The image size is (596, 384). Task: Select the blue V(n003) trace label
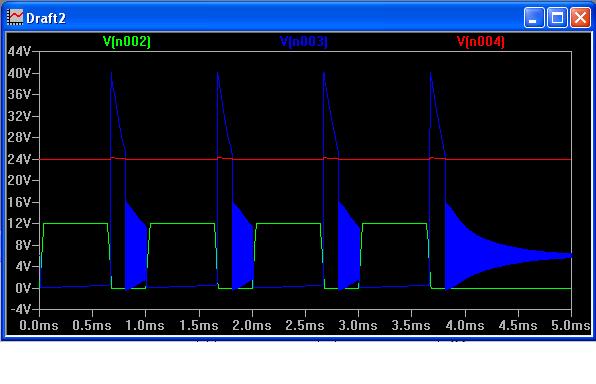[303, 41]
